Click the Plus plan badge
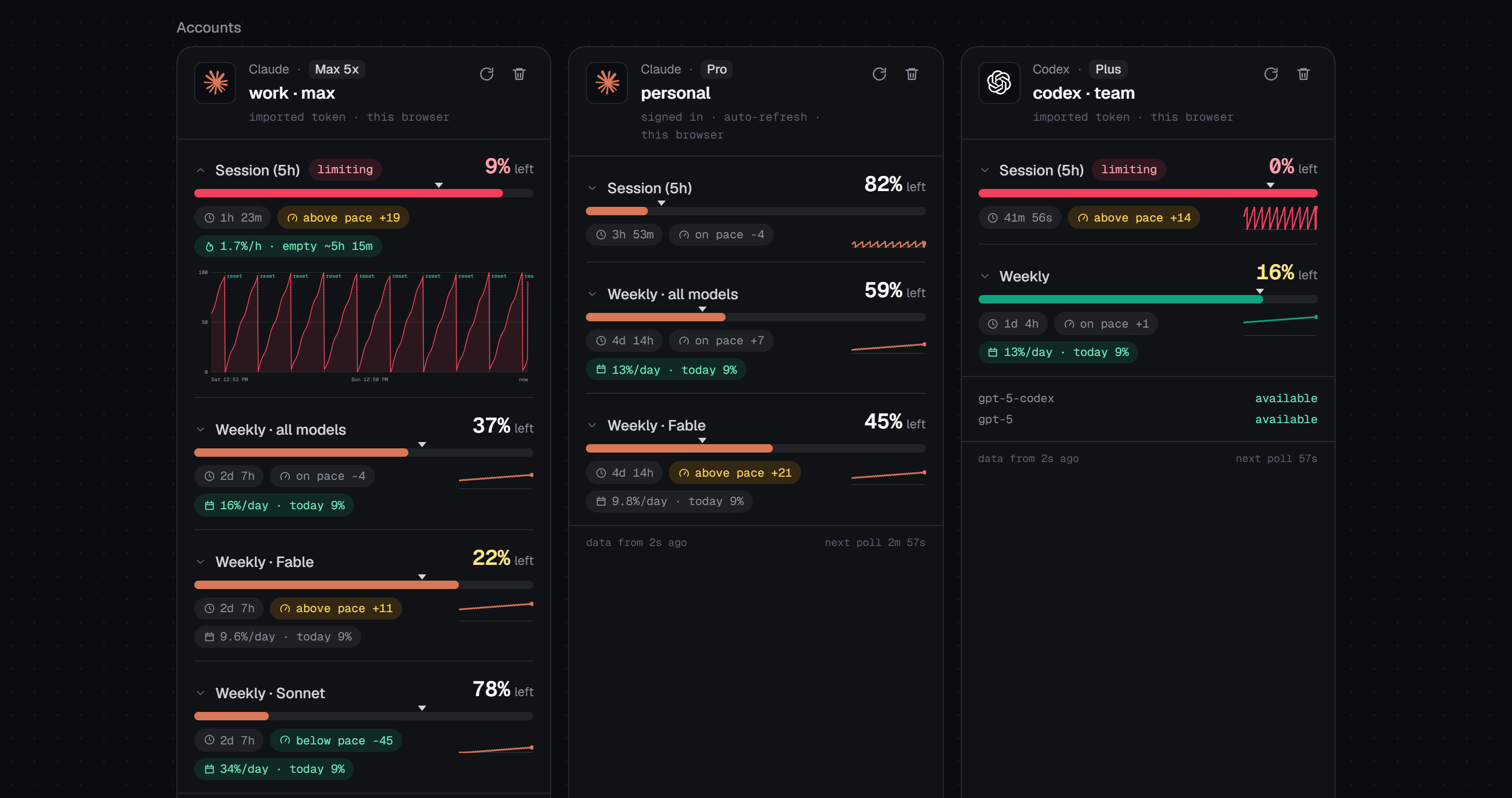The width and height of the screenshot is (1512, 798). tap(1108, 69)
